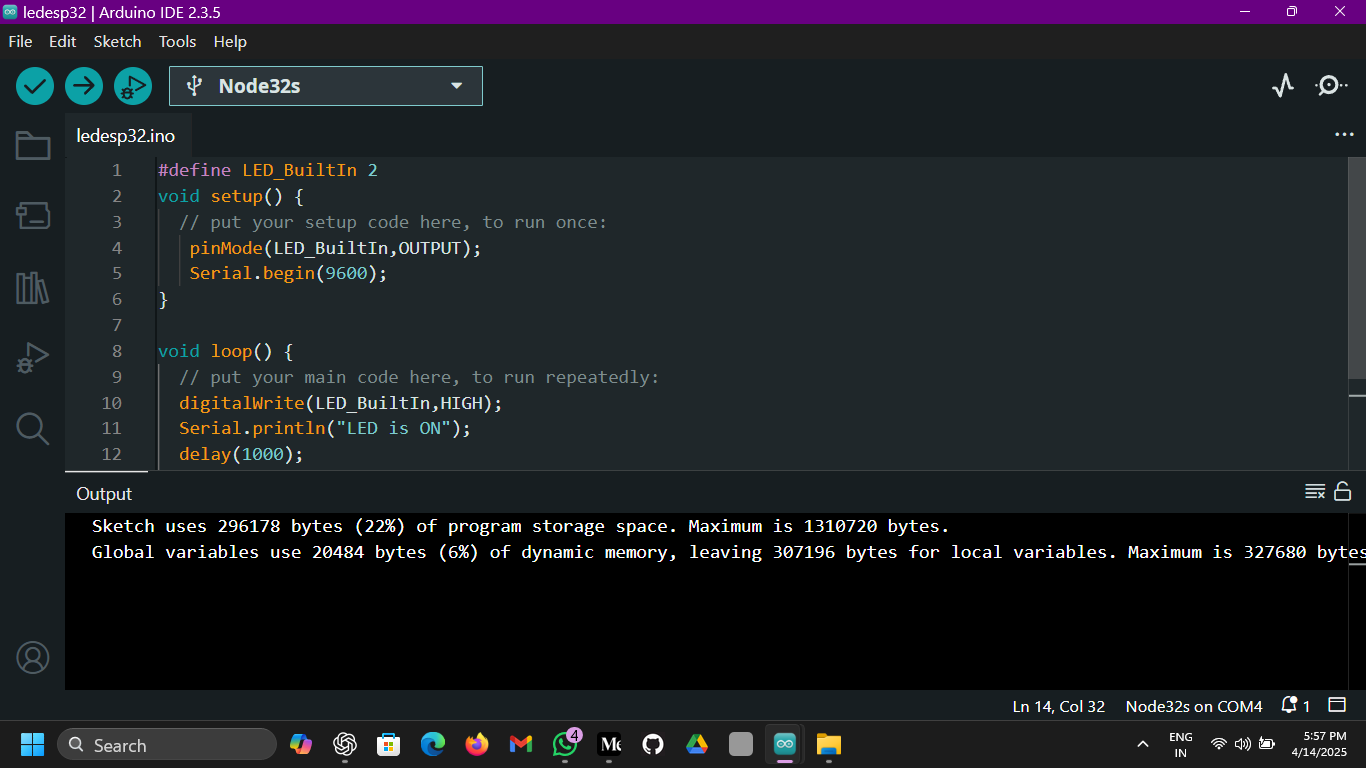Click the Output panel title
This screenshot has height=768, width=1366.
pos(104,494)
